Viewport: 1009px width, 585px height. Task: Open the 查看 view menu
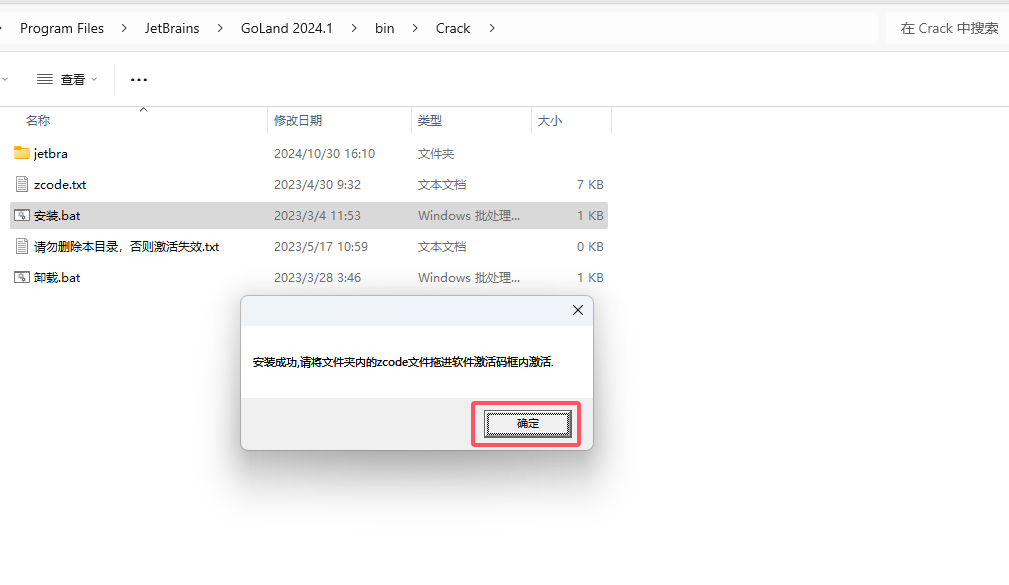pos(67,79)
